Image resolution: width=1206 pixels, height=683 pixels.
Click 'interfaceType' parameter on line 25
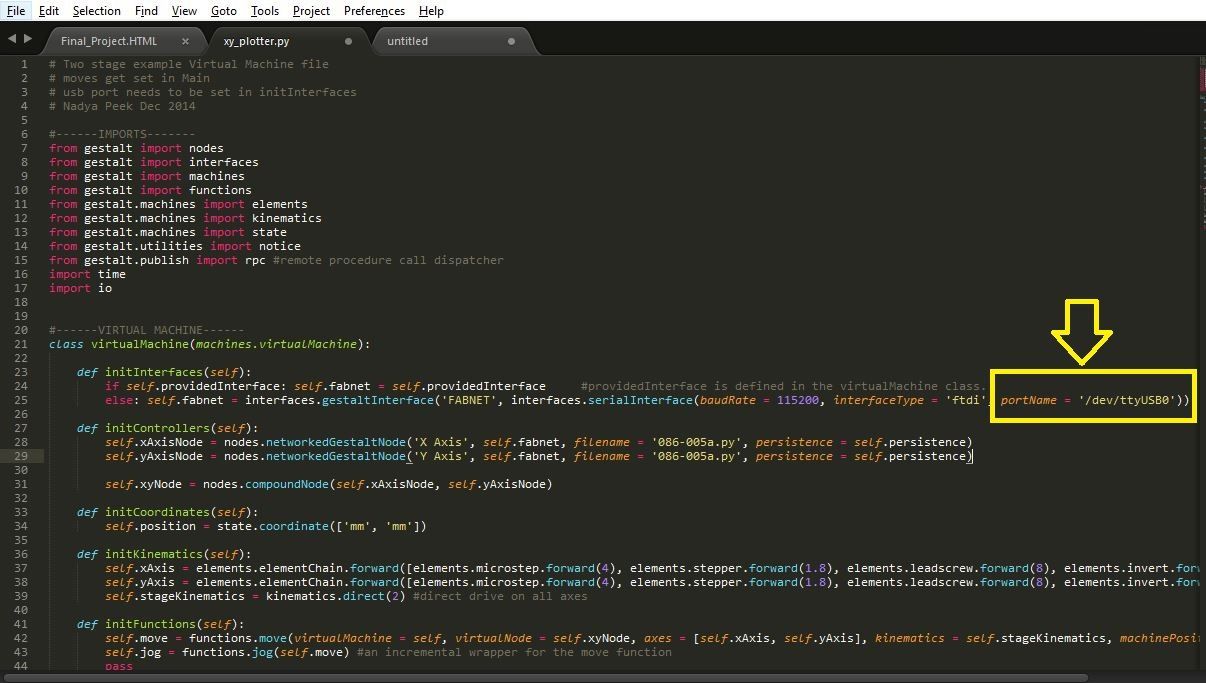point(879,400)
